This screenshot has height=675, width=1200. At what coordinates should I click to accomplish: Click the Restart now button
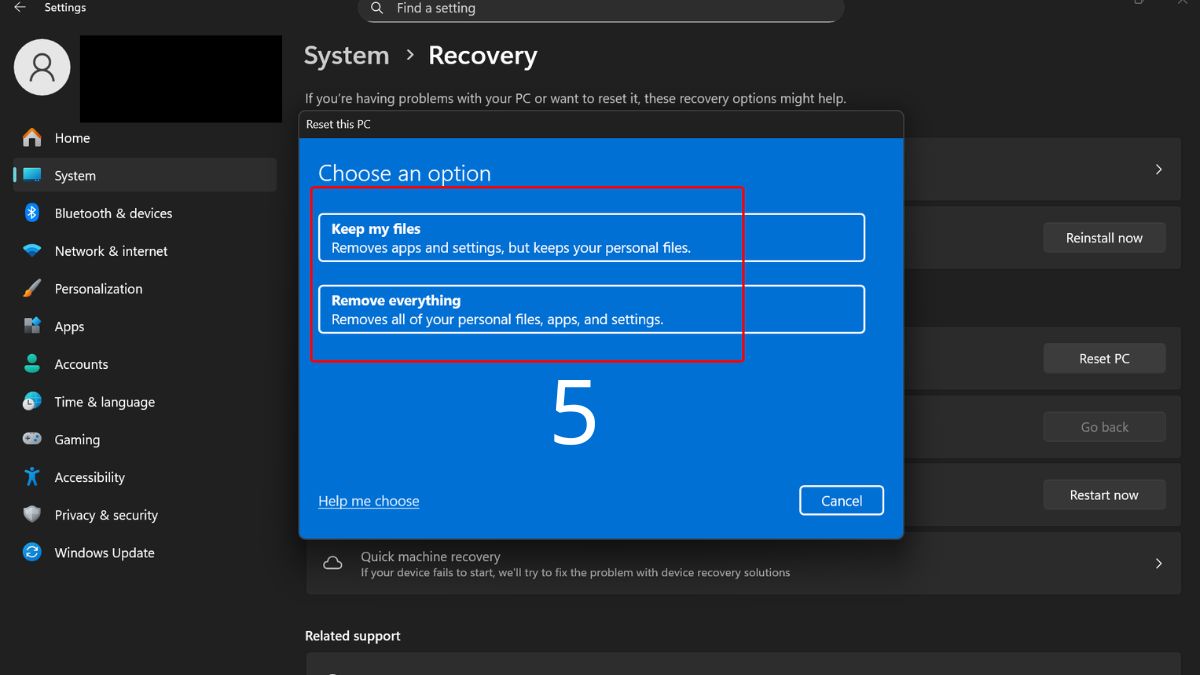point(1104,495)
